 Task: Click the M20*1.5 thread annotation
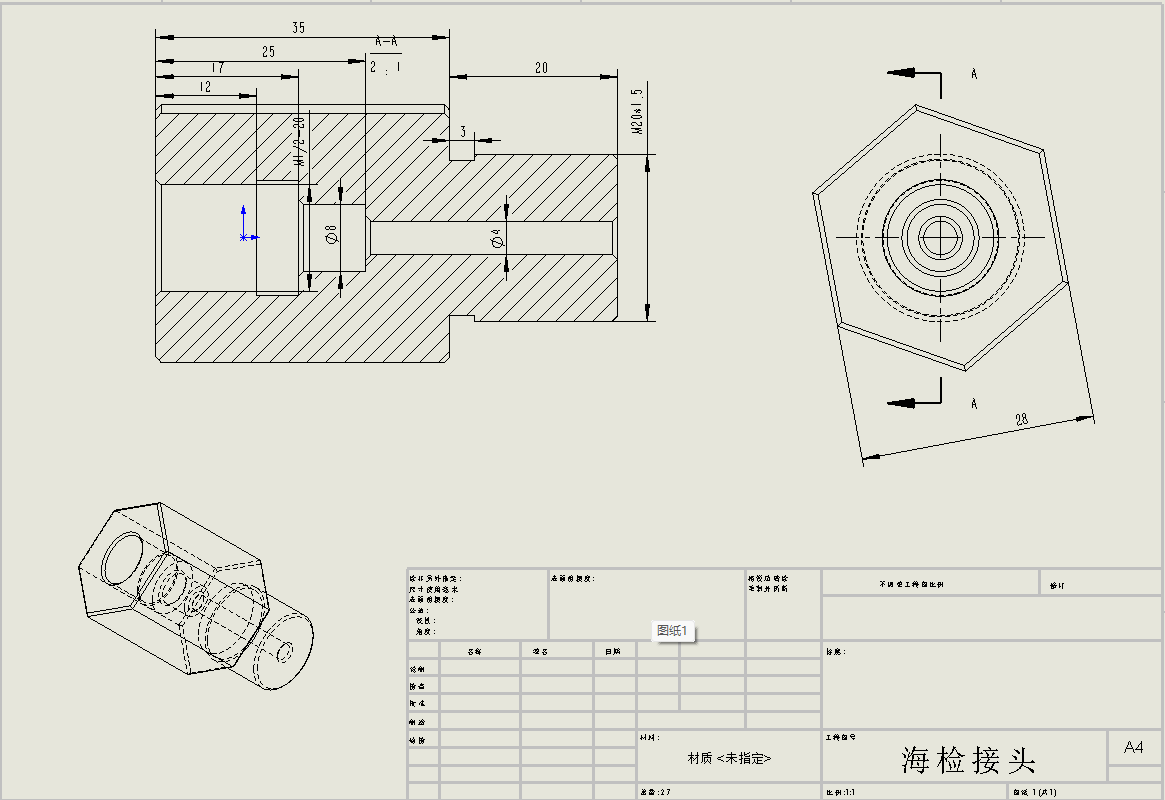click(x=637, y=111)
